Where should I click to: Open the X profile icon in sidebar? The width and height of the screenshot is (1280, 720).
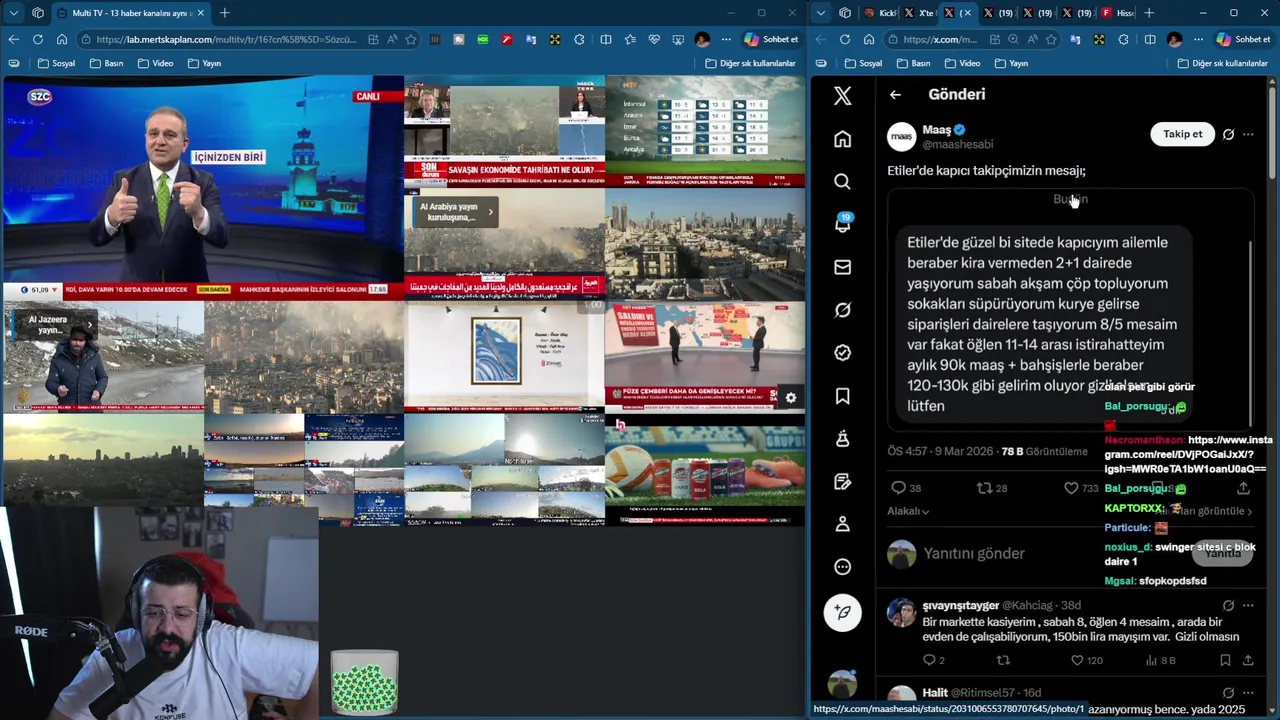tap(842, 524)
